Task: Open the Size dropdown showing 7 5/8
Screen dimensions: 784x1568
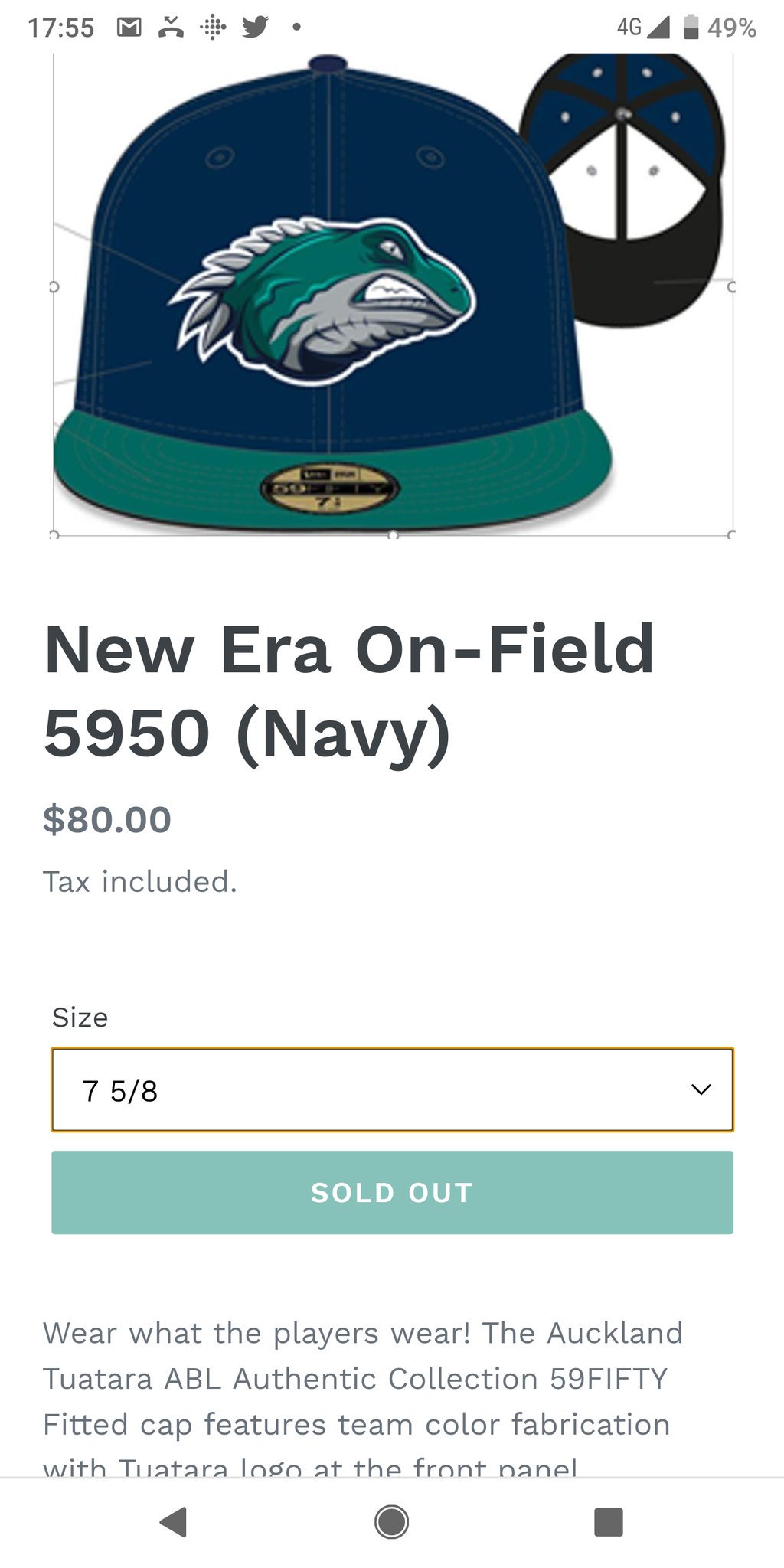Action: point(392,1089)
